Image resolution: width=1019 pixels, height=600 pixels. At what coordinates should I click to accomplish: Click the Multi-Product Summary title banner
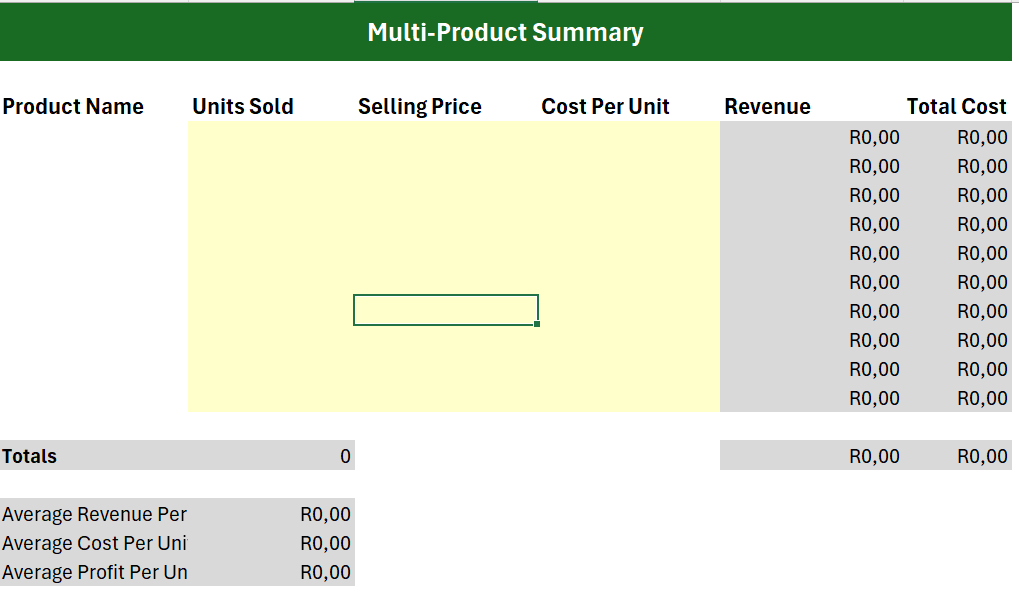[506, 32]
